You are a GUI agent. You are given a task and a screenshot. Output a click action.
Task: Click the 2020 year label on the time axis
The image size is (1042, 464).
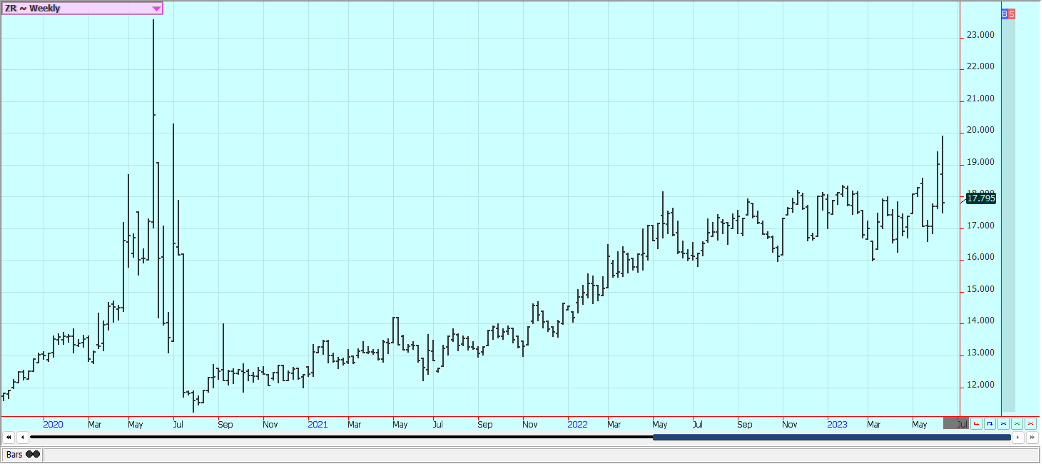coord(53,424)
